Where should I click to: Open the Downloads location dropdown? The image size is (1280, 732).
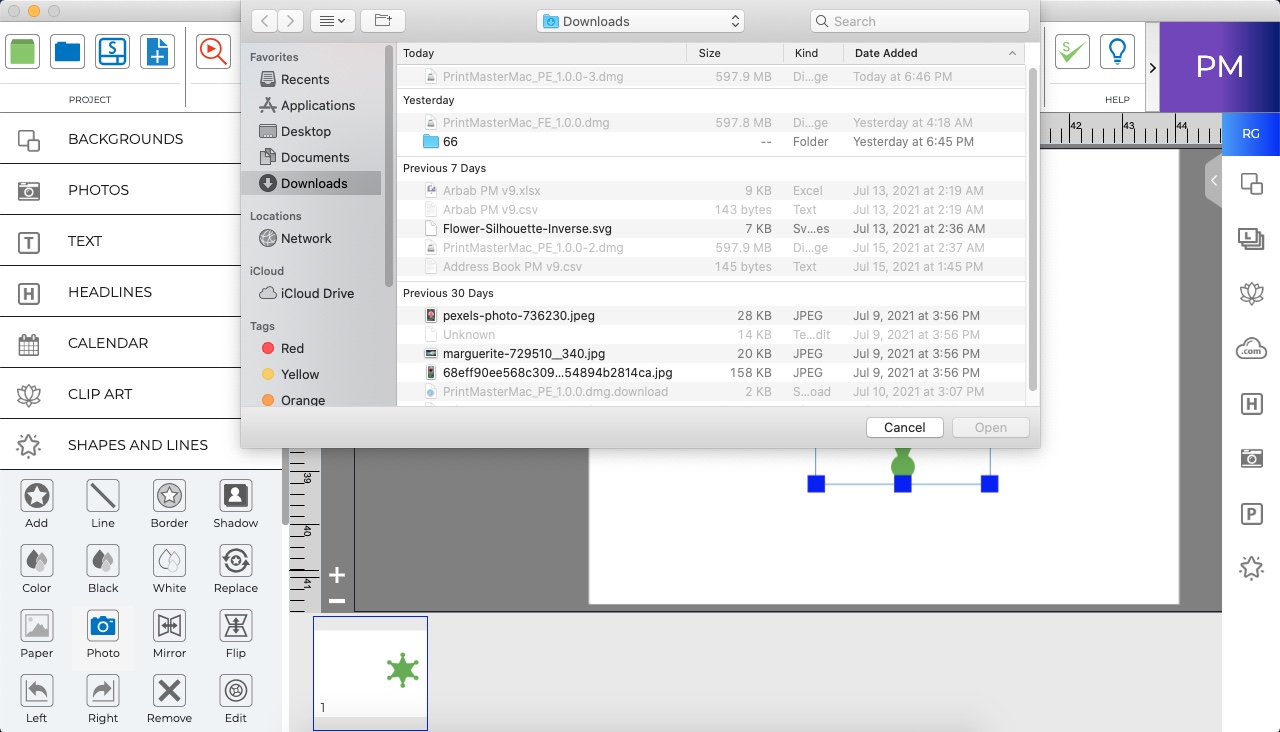tap(640, 20)
